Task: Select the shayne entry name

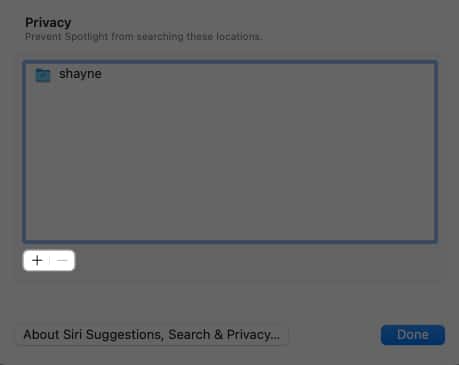Action: click(x=80, y=74)
